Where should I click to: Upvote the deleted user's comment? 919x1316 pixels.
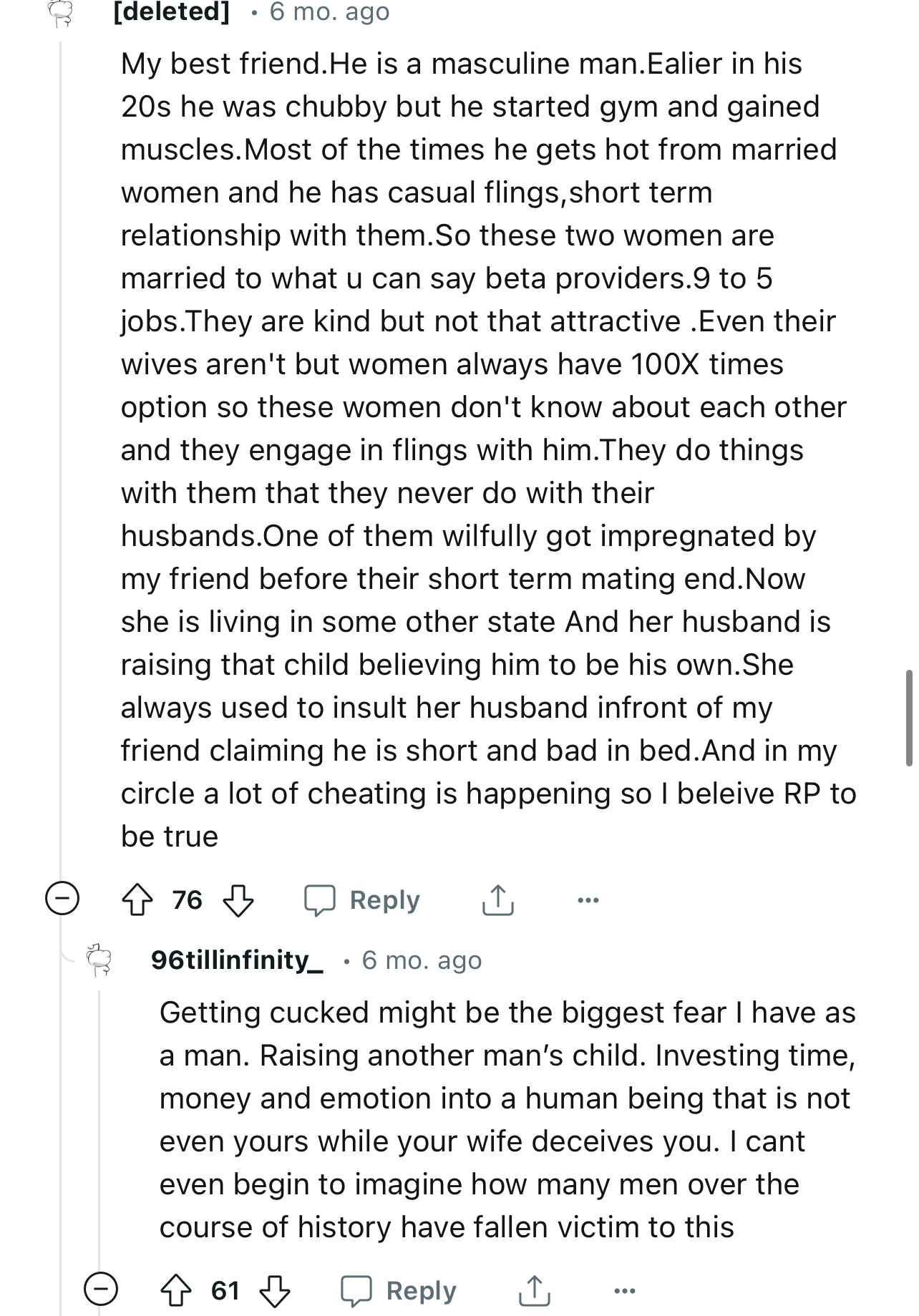pos(138,900)
